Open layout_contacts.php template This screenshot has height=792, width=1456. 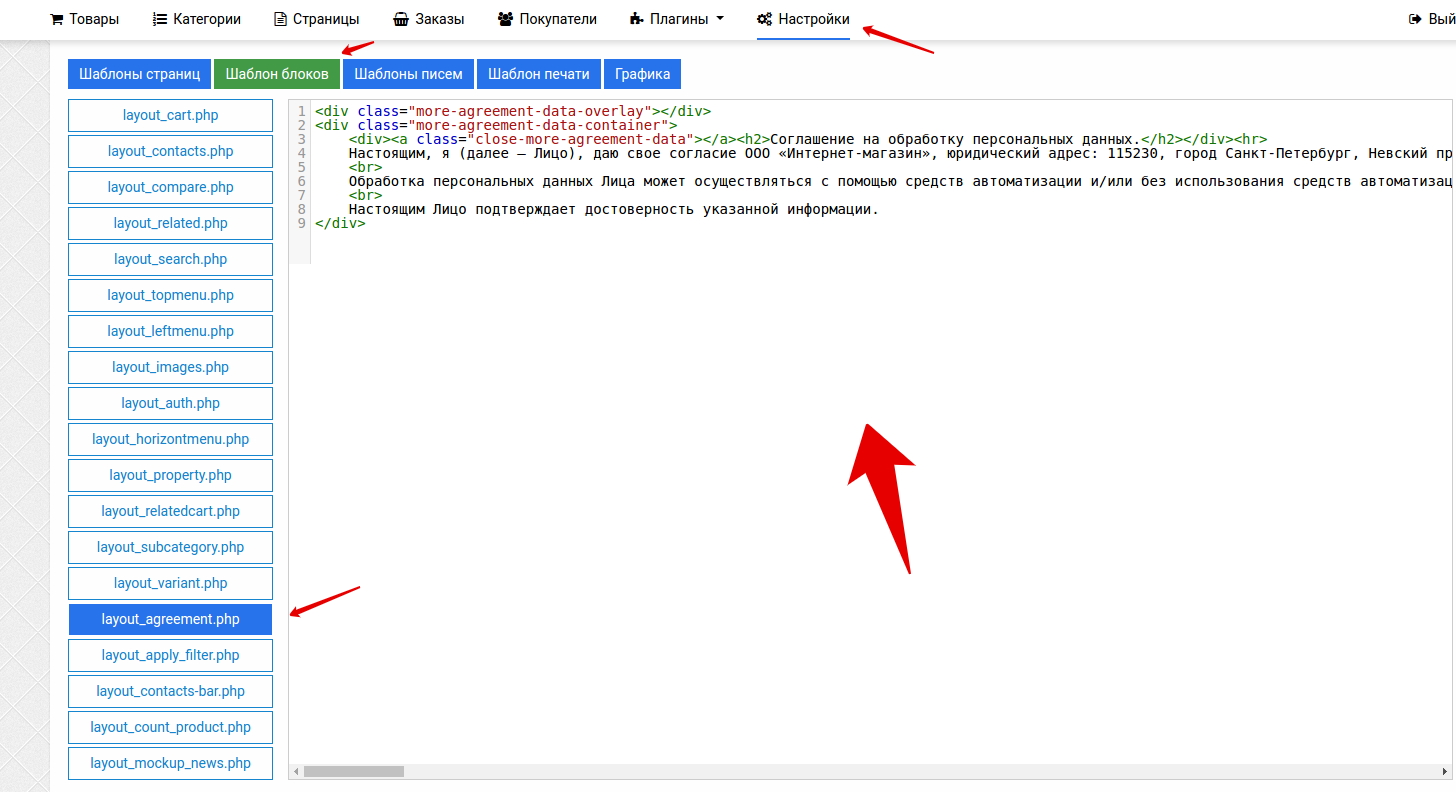170,151
